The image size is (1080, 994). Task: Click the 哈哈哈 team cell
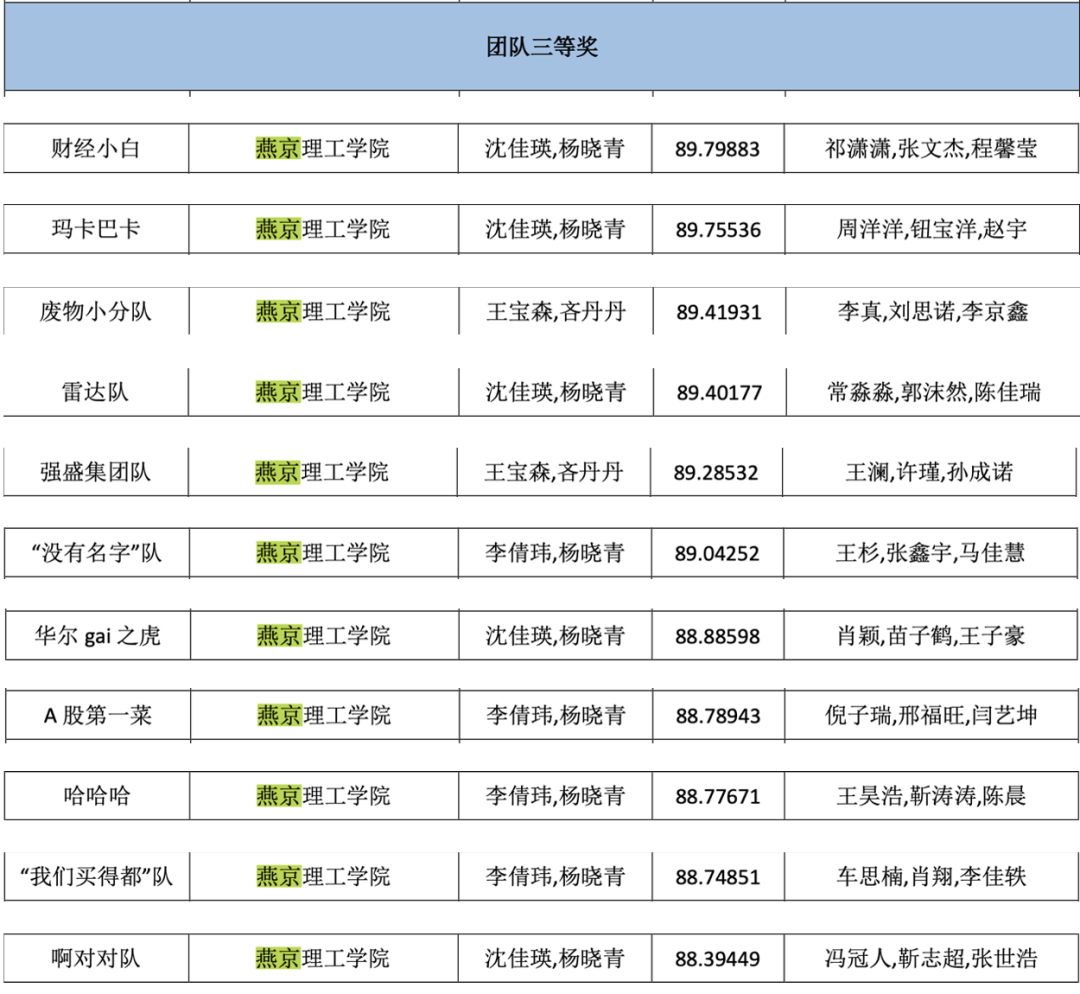click(96, 797)
